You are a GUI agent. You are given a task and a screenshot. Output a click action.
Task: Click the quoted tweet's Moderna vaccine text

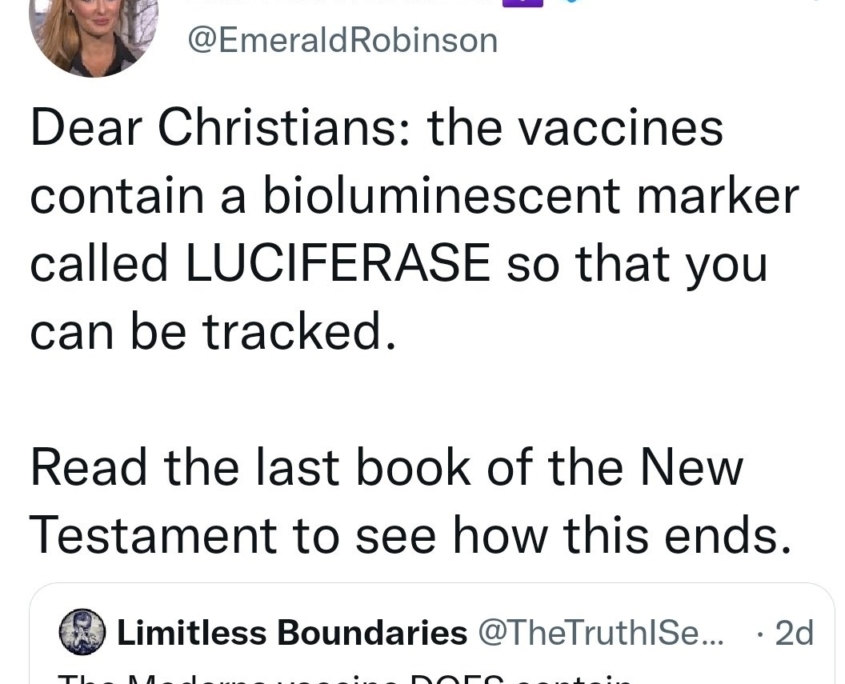pos(345,679)
